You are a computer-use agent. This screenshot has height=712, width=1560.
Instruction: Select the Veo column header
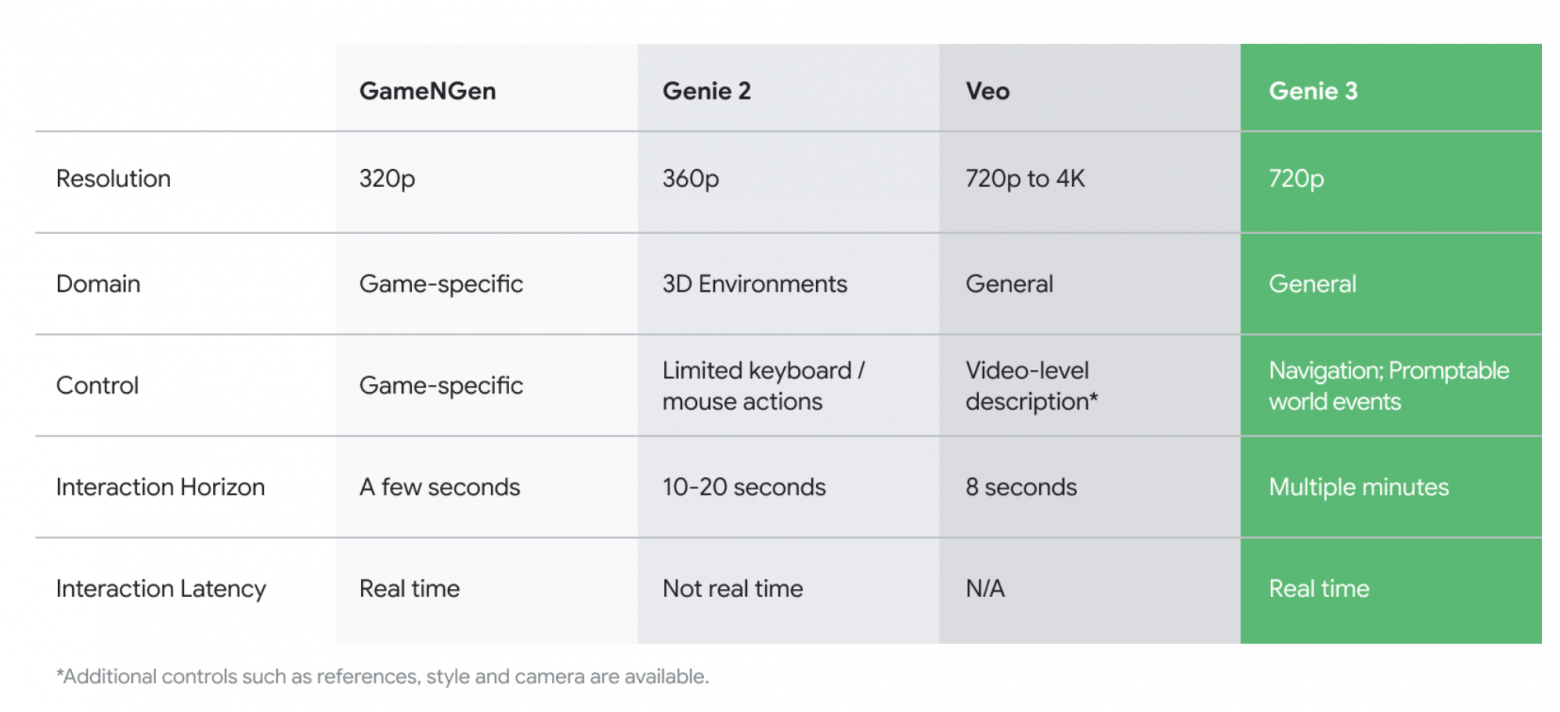987,91
